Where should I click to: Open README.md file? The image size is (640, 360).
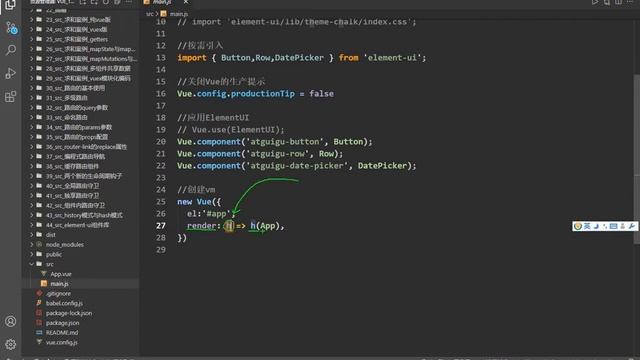coord(62,333)
